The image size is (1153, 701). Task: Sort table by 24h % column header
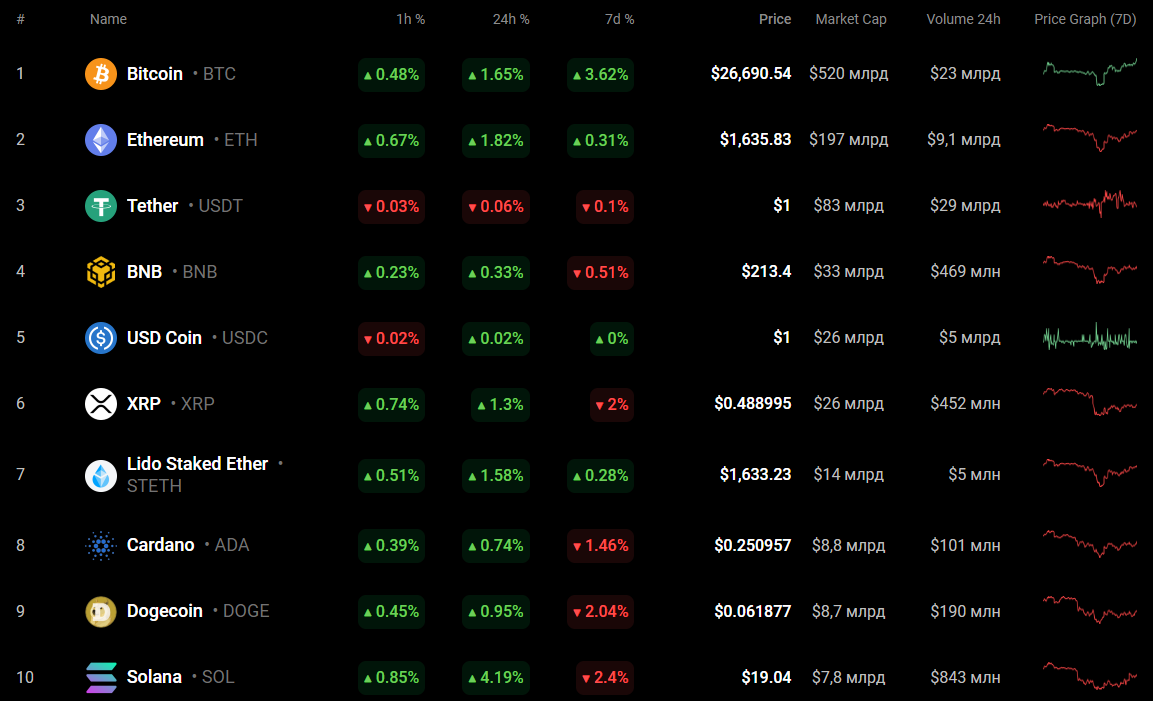(510, 19)
